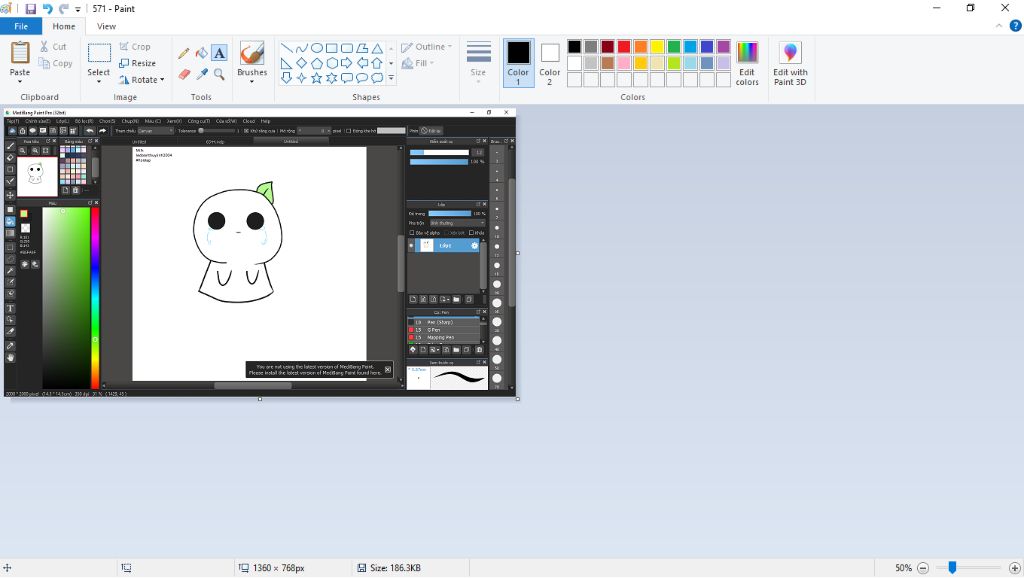Choose the Hexagon shape
This screenshot has height=578, width=1024.
point(332,63)
